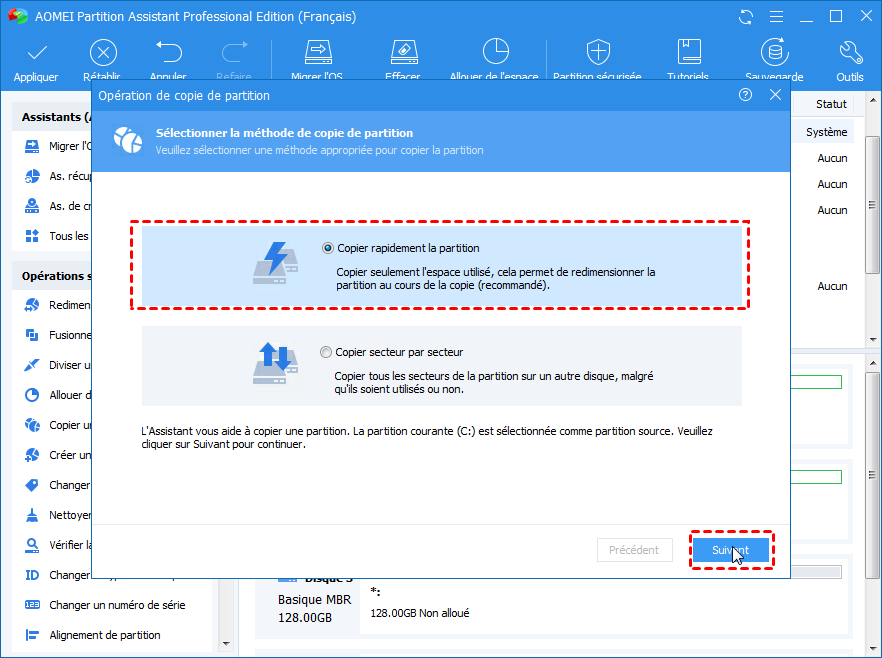Click the disabled Précédent button
This screenshot has height=658, width=882.
(x=634, y=550)
